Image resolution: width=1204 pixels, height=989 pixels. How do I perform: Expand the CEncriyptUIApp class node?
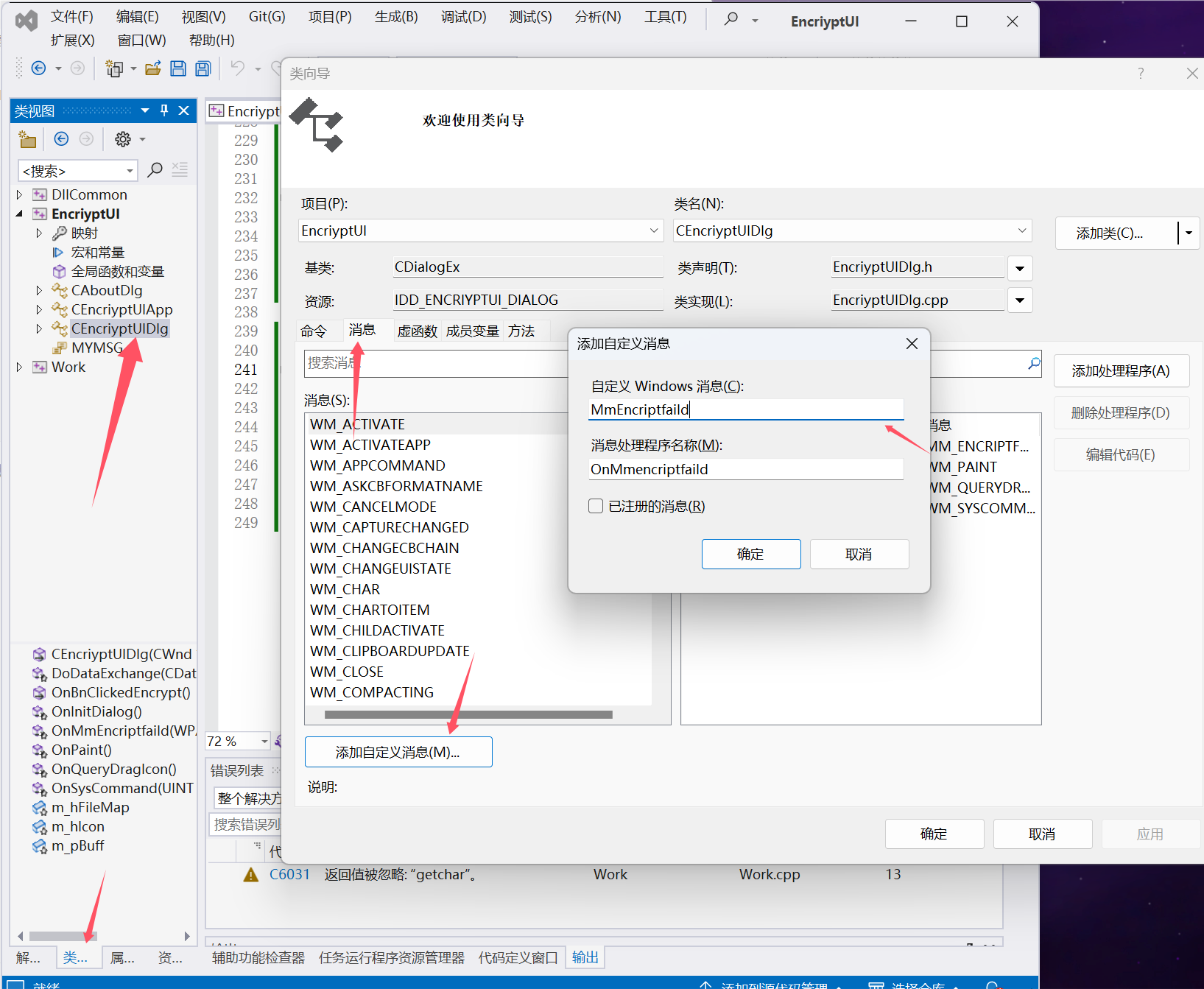click(x=39, y=309)
